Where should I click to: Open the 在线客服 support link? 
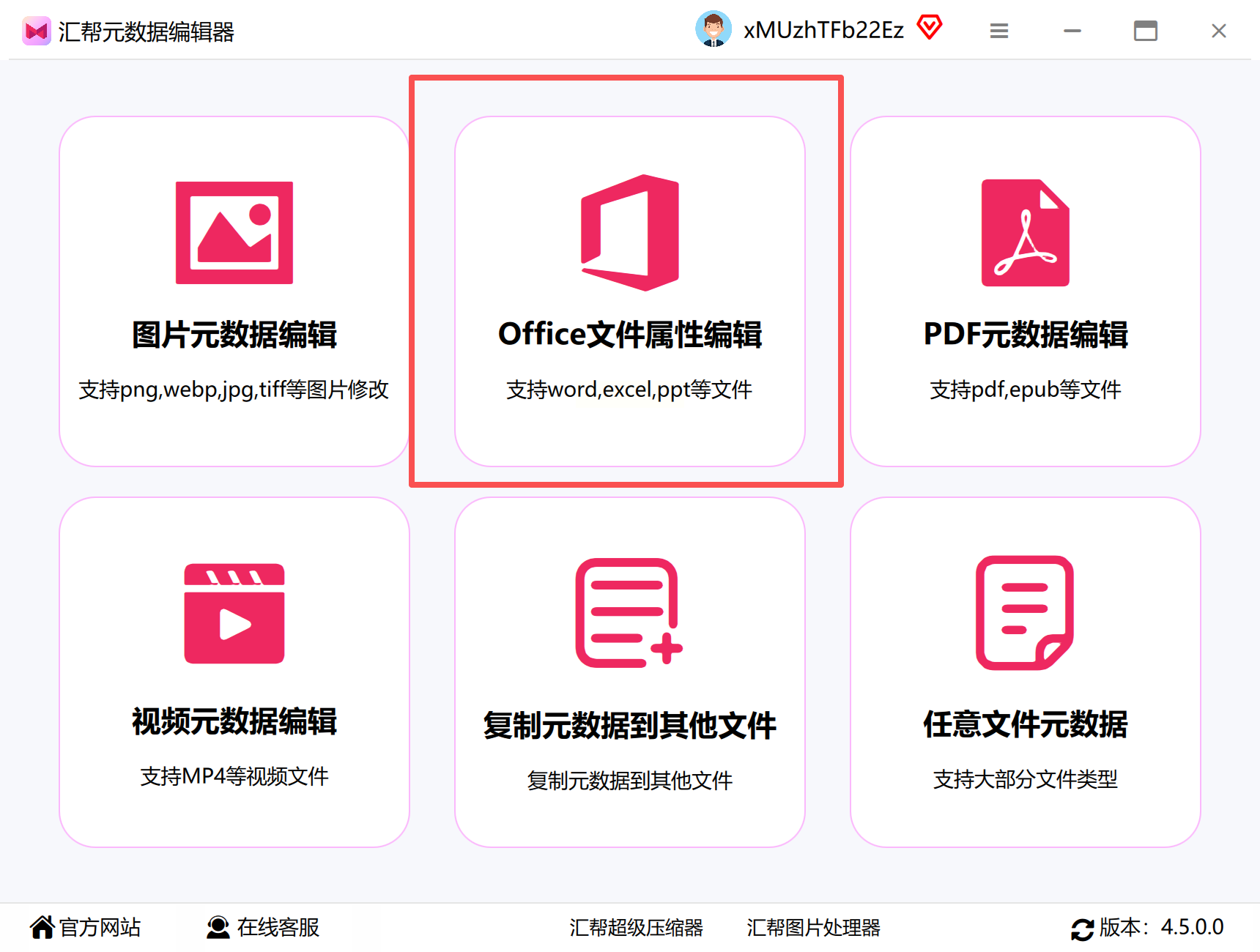(x=278, y=927)
